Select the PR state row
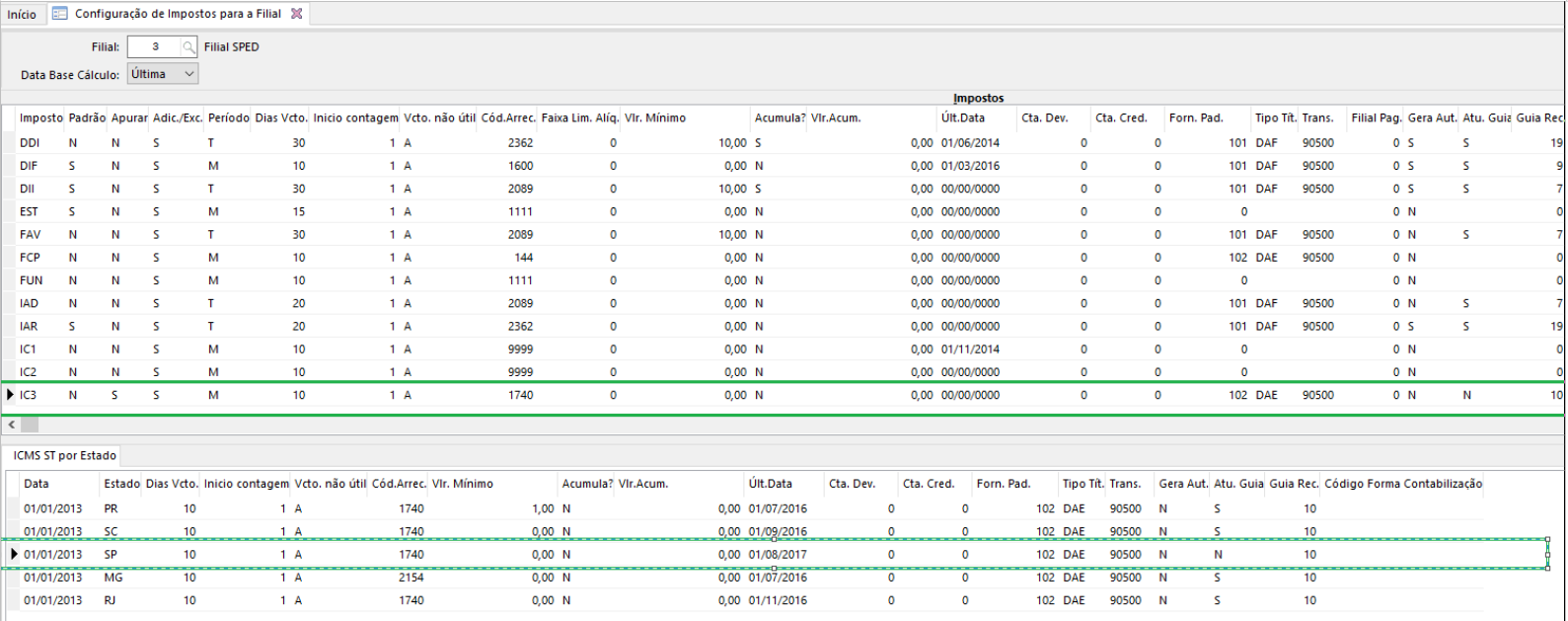This screenshot has width=1568, height=621. 111,509
